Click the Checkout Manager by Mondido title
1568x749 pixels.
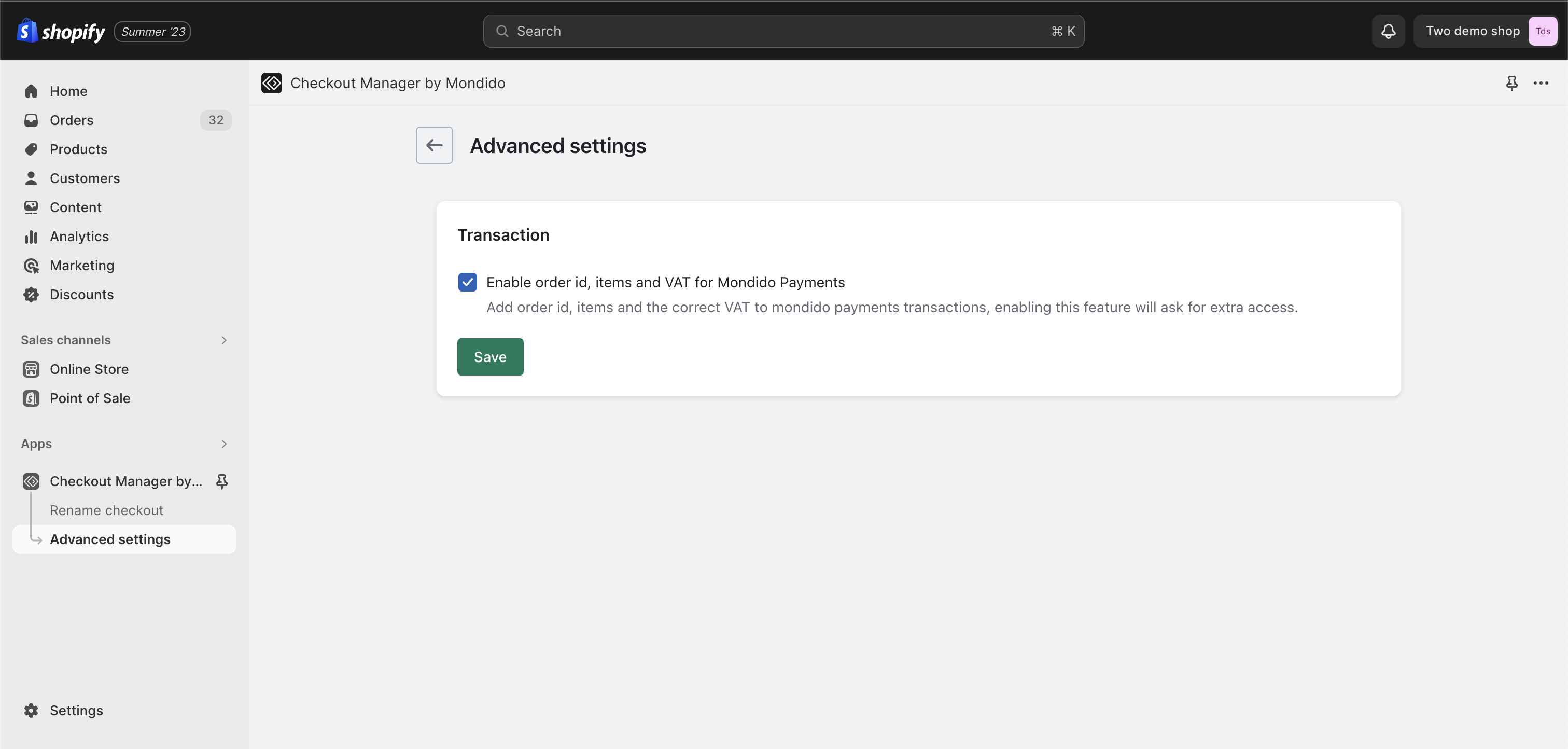pyautogui.click(x=398, y=83)
